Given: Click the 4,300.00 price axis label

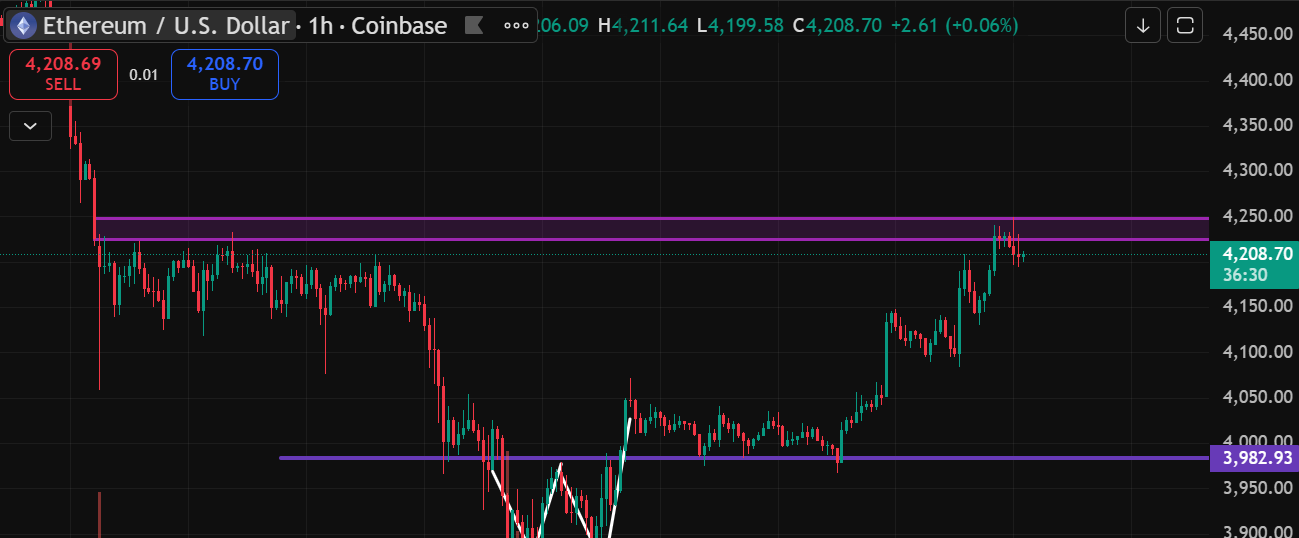Looking at the screenshot, I should pos(1258,170).
